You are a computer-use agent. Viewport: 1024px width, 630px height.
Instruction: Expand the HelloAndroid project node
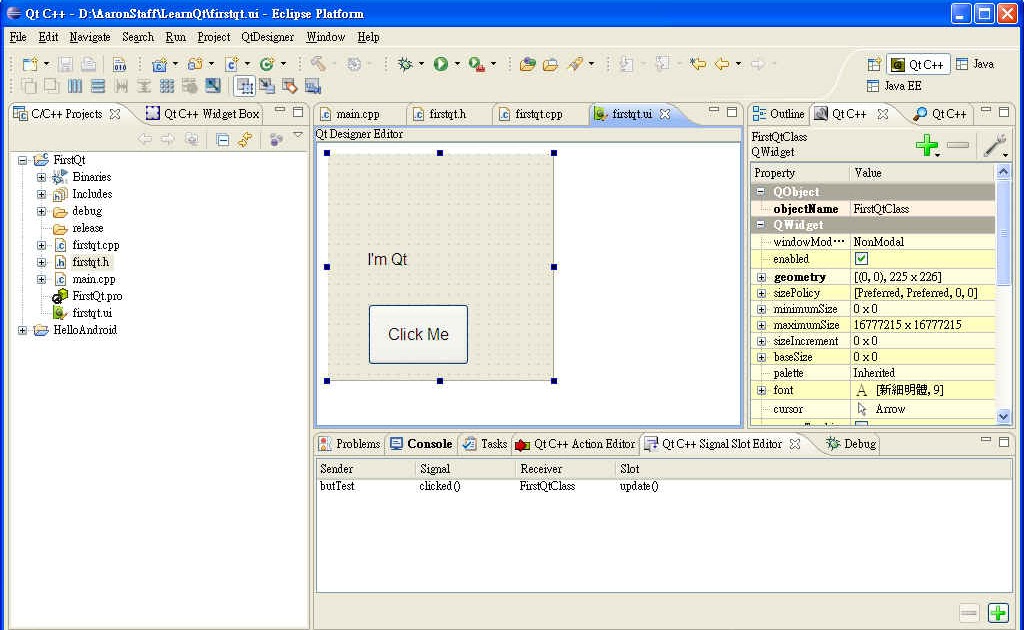pos(23,330)
